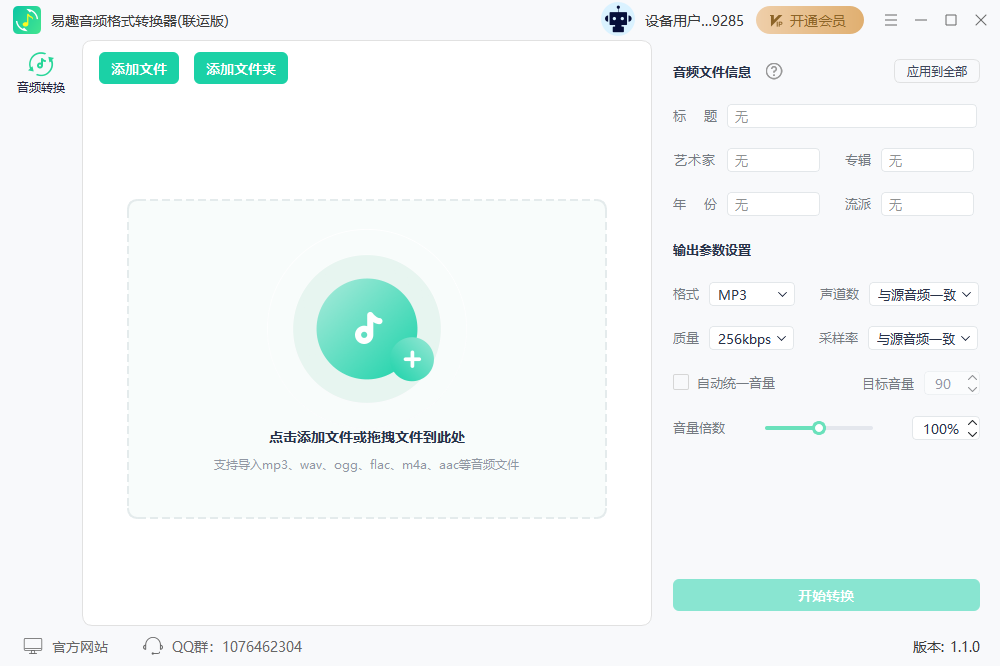
Task: Click 应用到全部 button
Action: point(936,71)
